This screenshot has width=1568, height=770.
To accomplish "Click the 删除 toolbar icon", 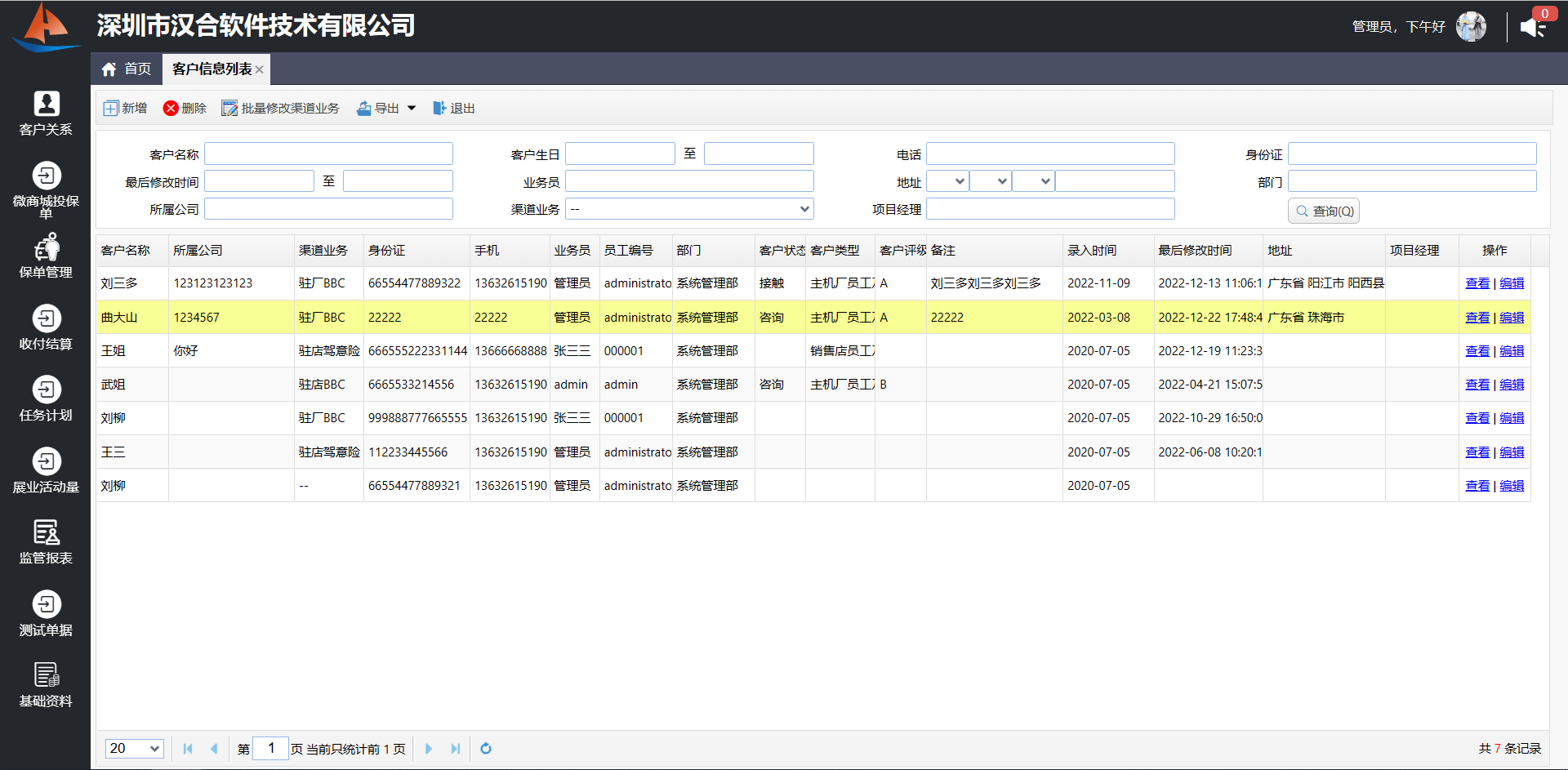I will 171,109.
